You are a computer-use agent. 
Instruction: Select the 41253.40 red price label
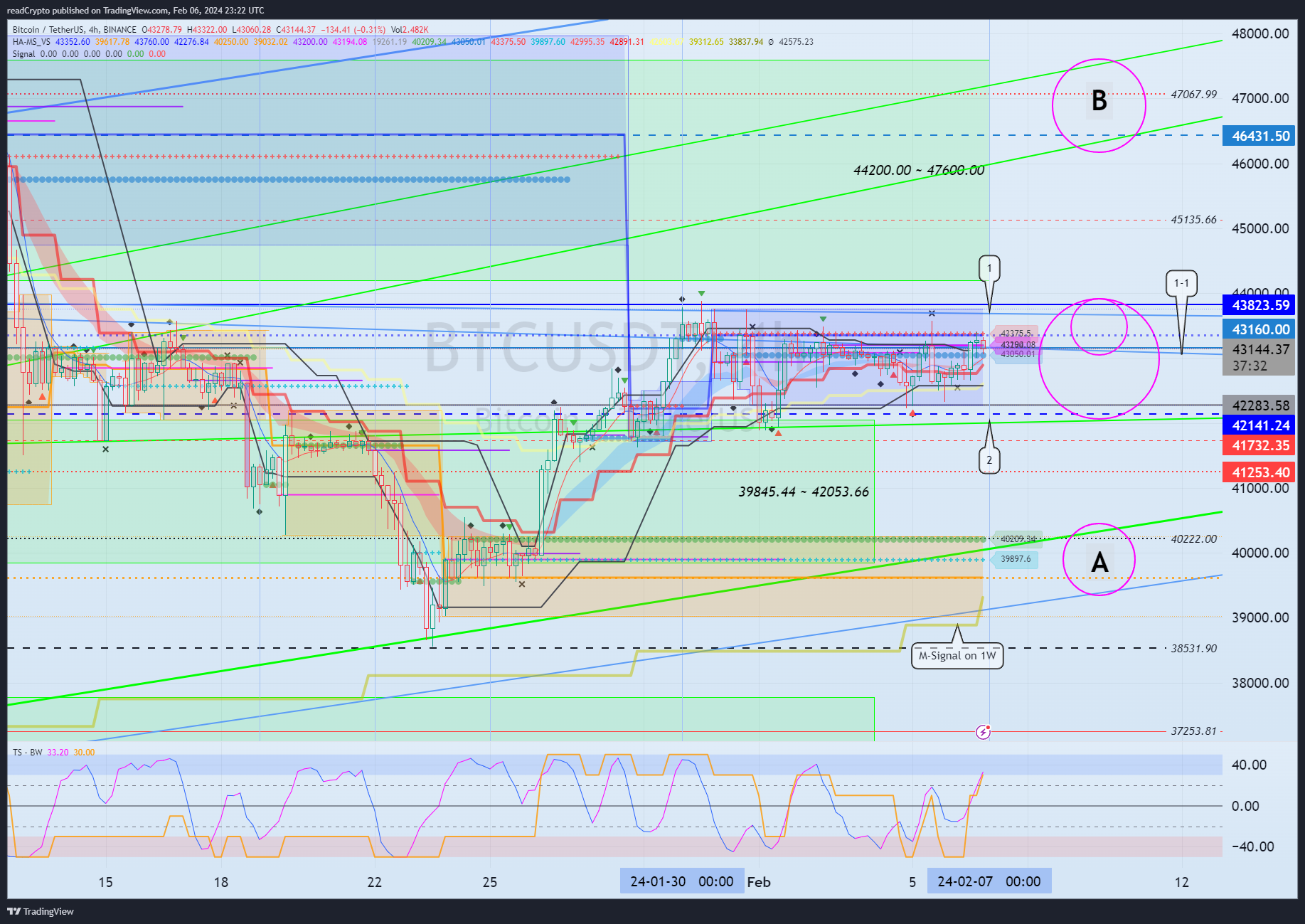point(1259,472)
